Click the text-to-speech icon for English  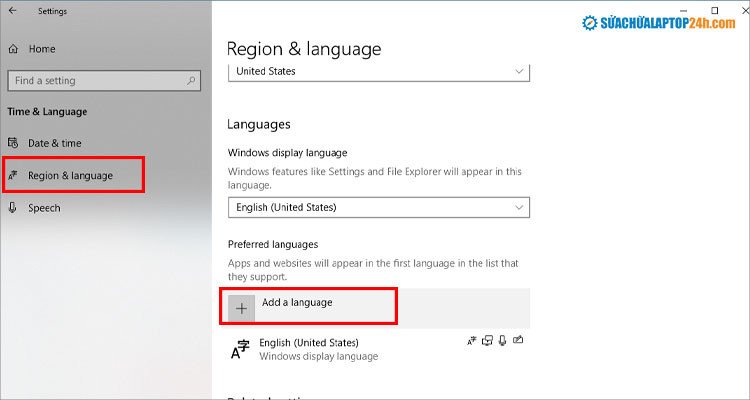tap(487, 341)
